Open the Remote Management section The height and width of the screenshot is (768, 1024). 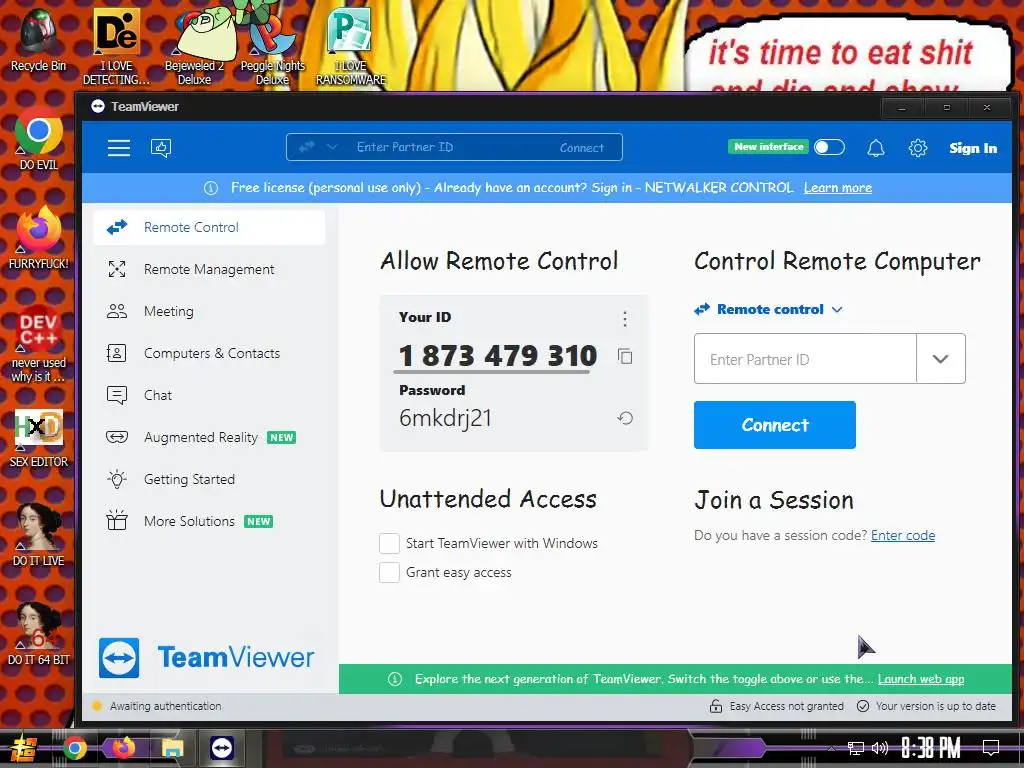tap(209, 269)
